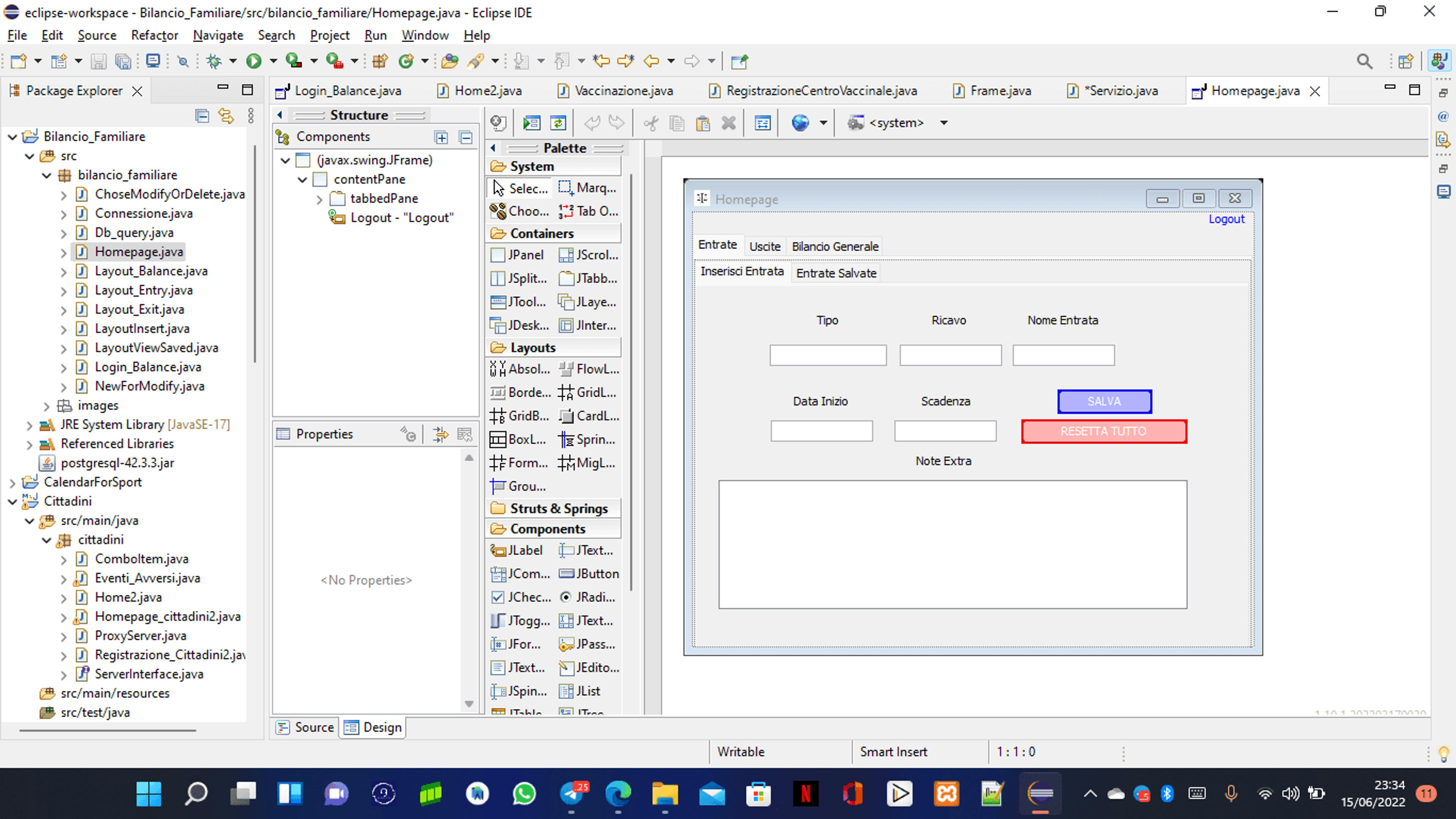
Task: Select Db_query.java in Package Explorer
Action: click(134, 233)
